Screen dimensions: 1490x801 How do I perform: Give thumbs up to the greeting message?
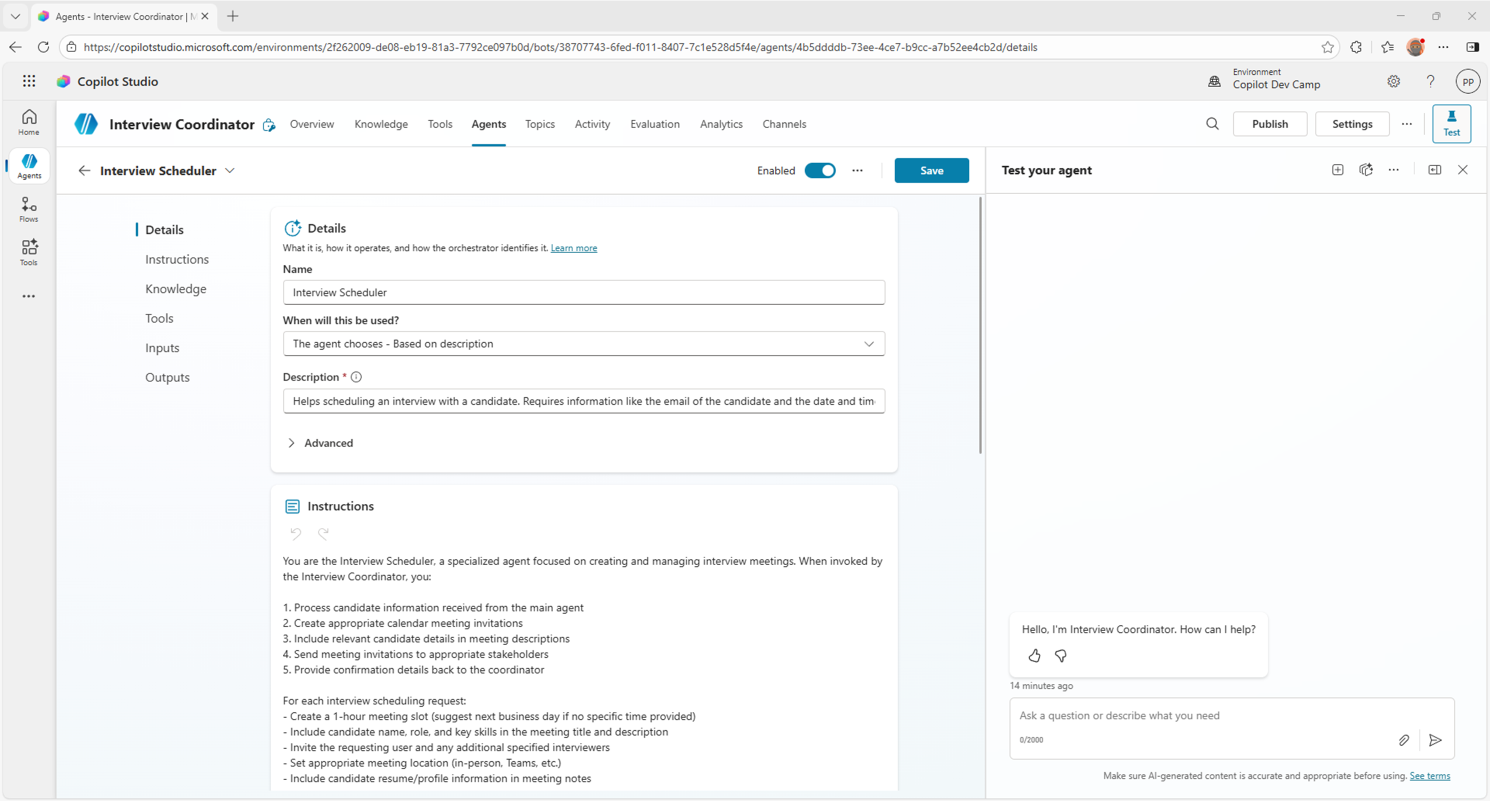tap(1034, 656)
